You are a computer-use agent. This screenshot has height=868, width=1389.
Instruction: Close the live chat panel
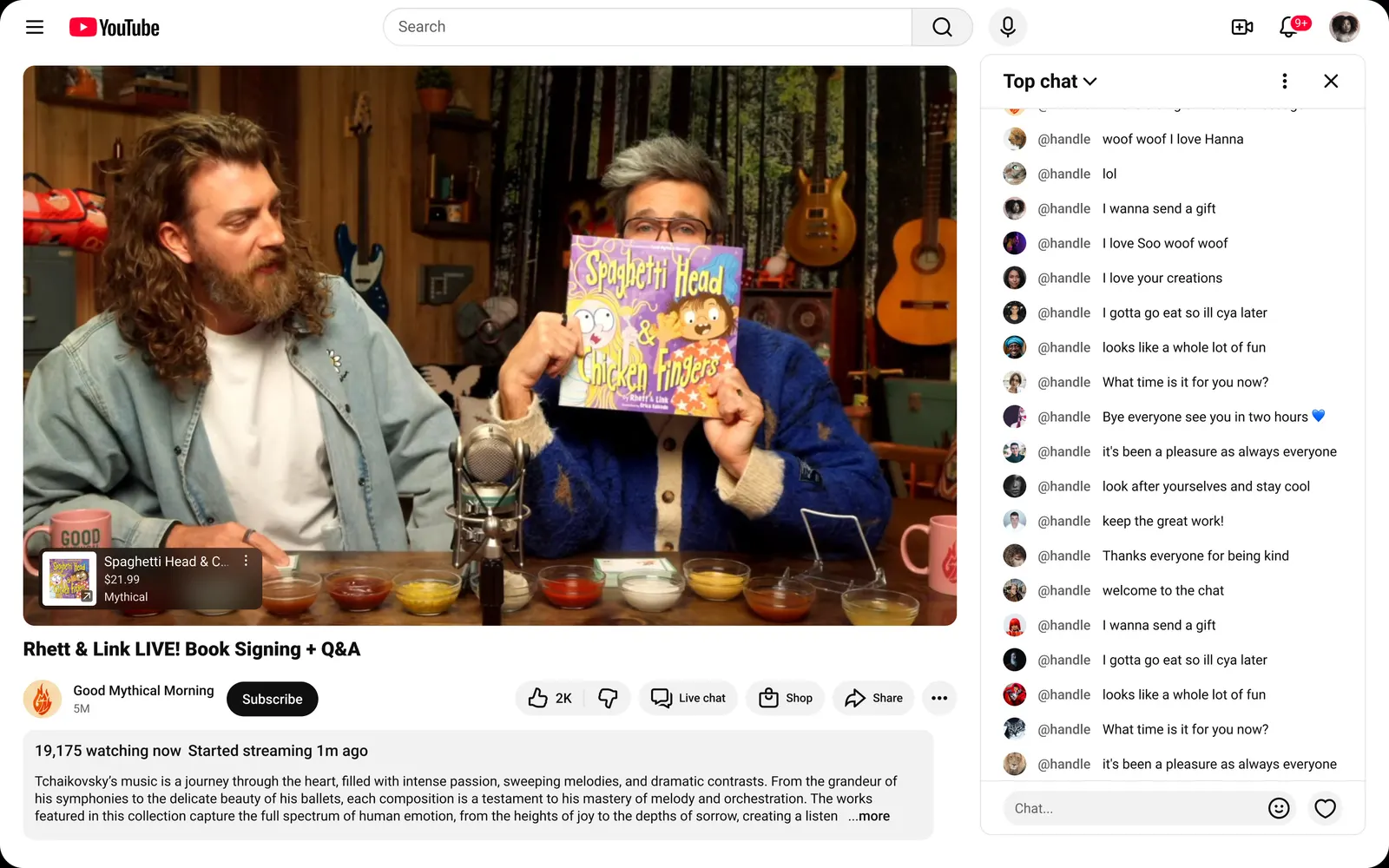[1331, 81]
